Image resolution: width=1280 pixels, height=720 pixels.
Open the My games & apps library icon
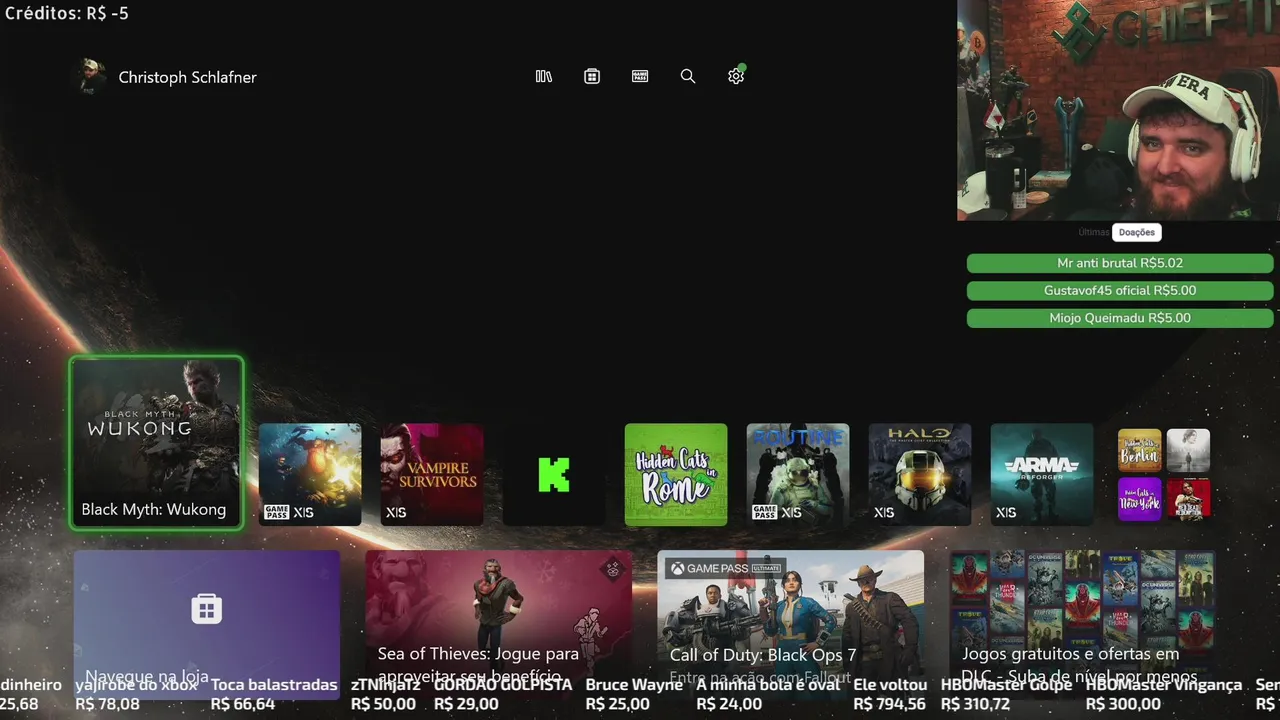click(x=544, y=76)
